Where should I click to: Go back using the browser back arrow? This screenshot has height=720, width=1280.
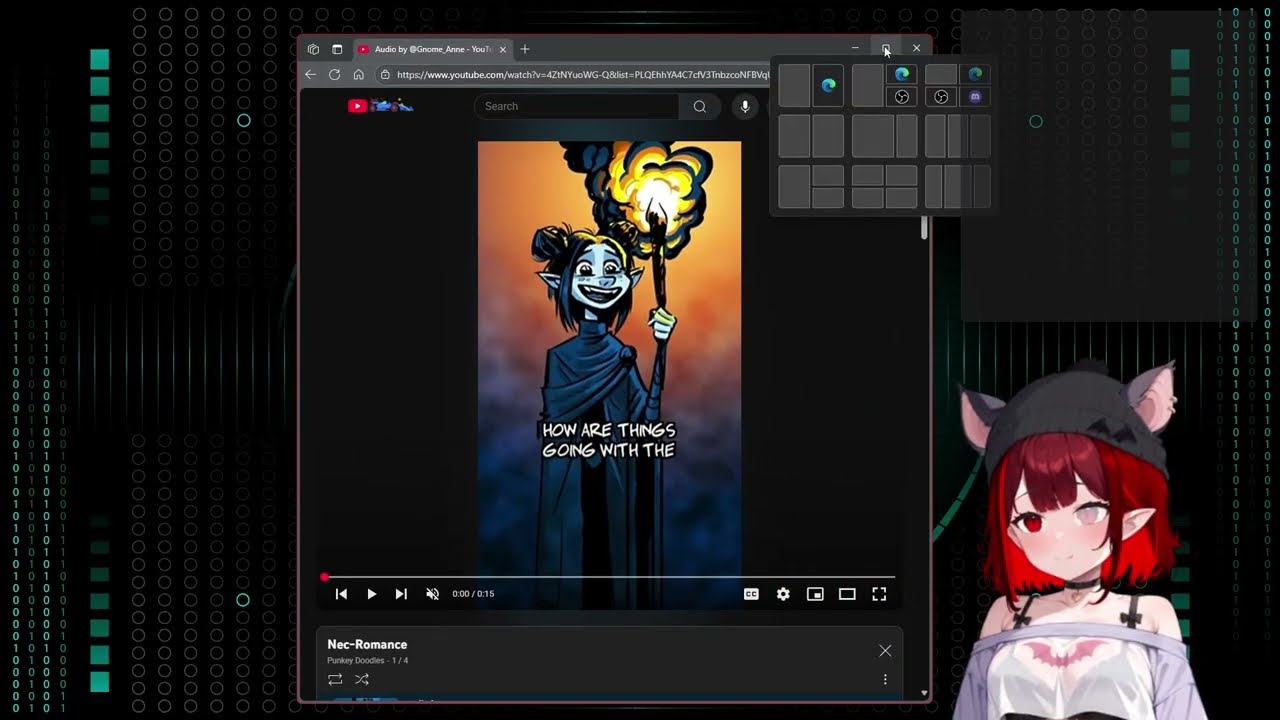[x=310, y=75]
